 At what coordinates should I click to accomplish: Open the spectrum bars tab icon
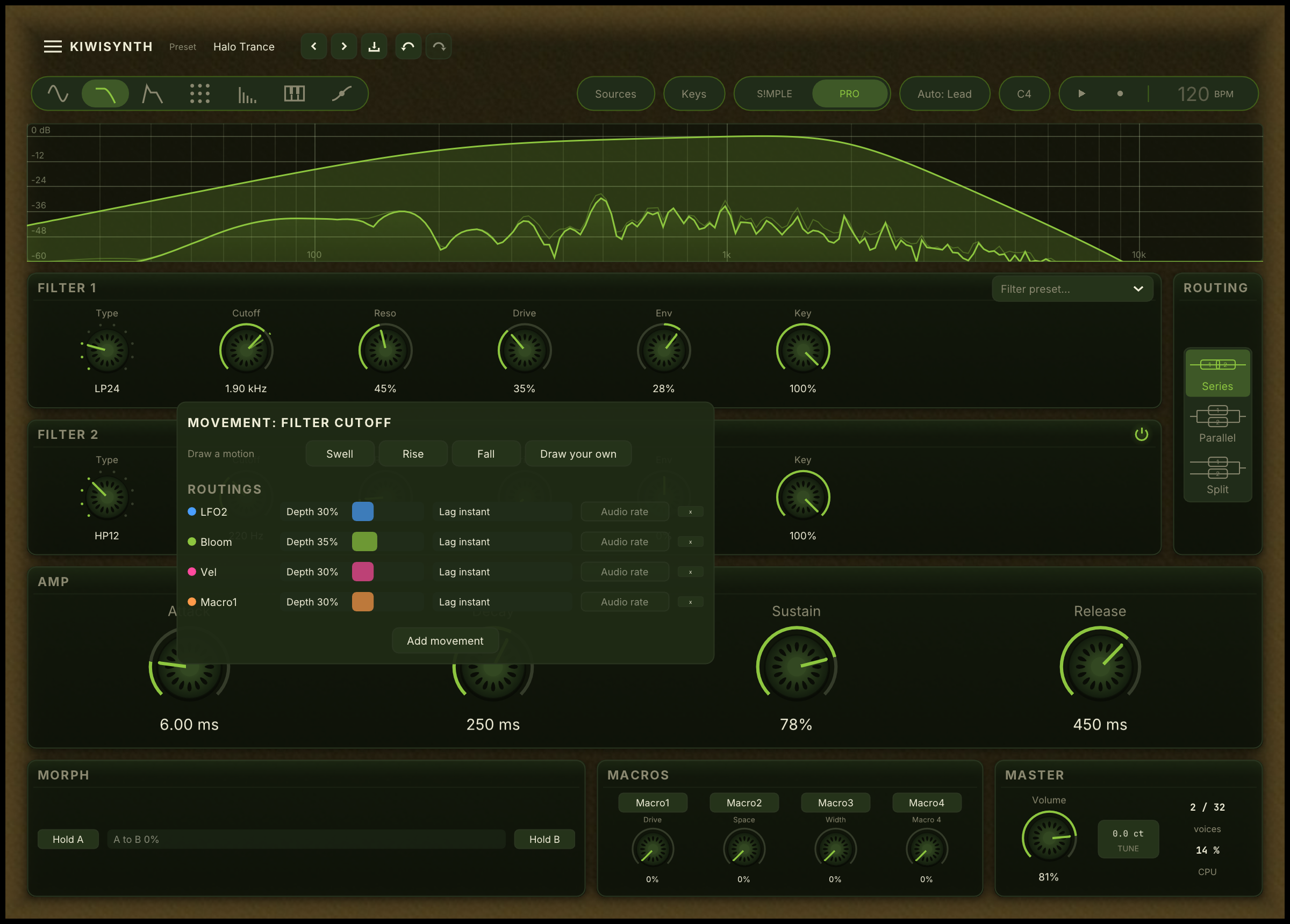247,94
